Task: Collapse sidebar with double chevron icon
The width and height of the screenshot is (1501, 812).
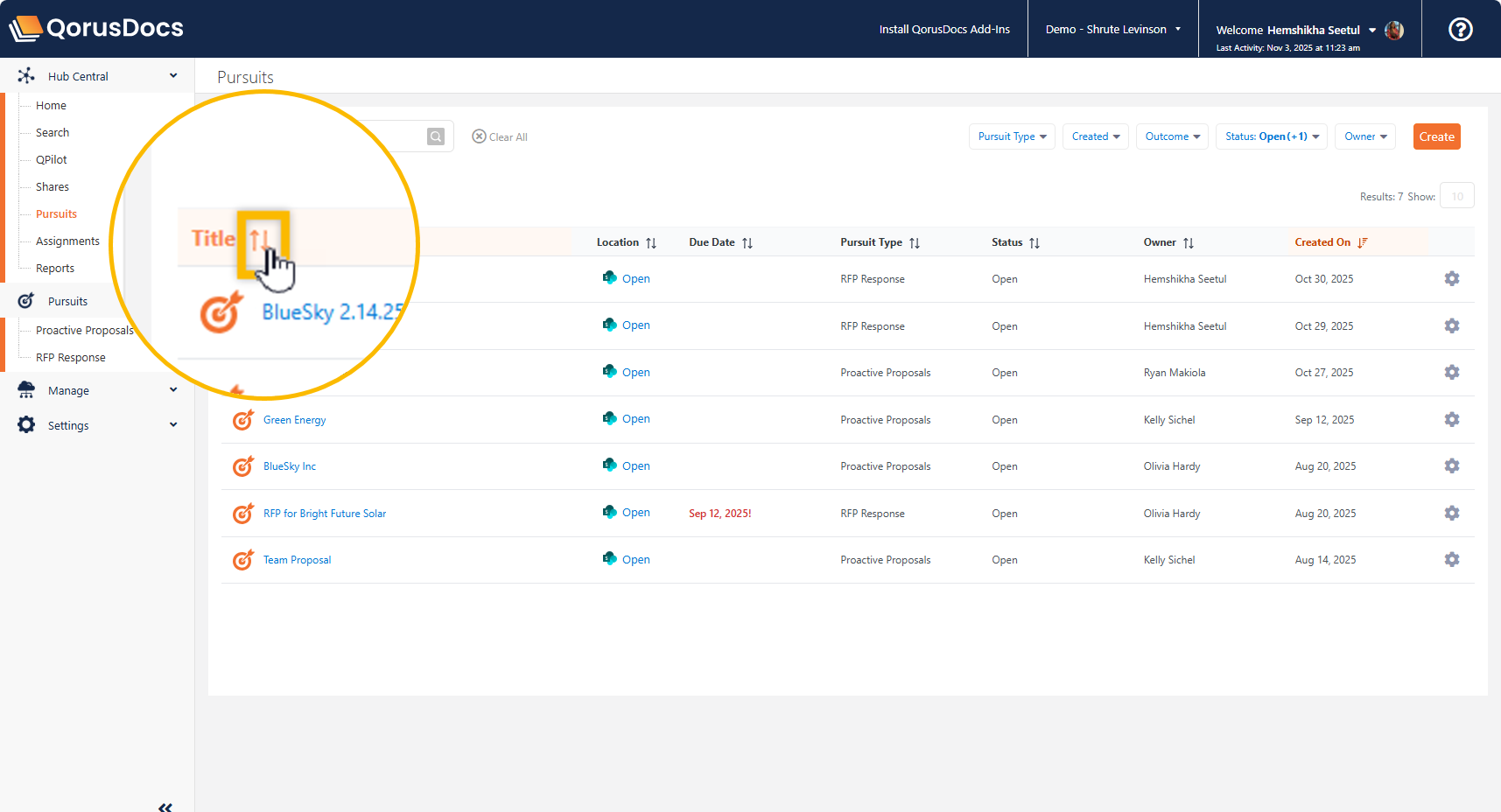Action: (165, 807)
